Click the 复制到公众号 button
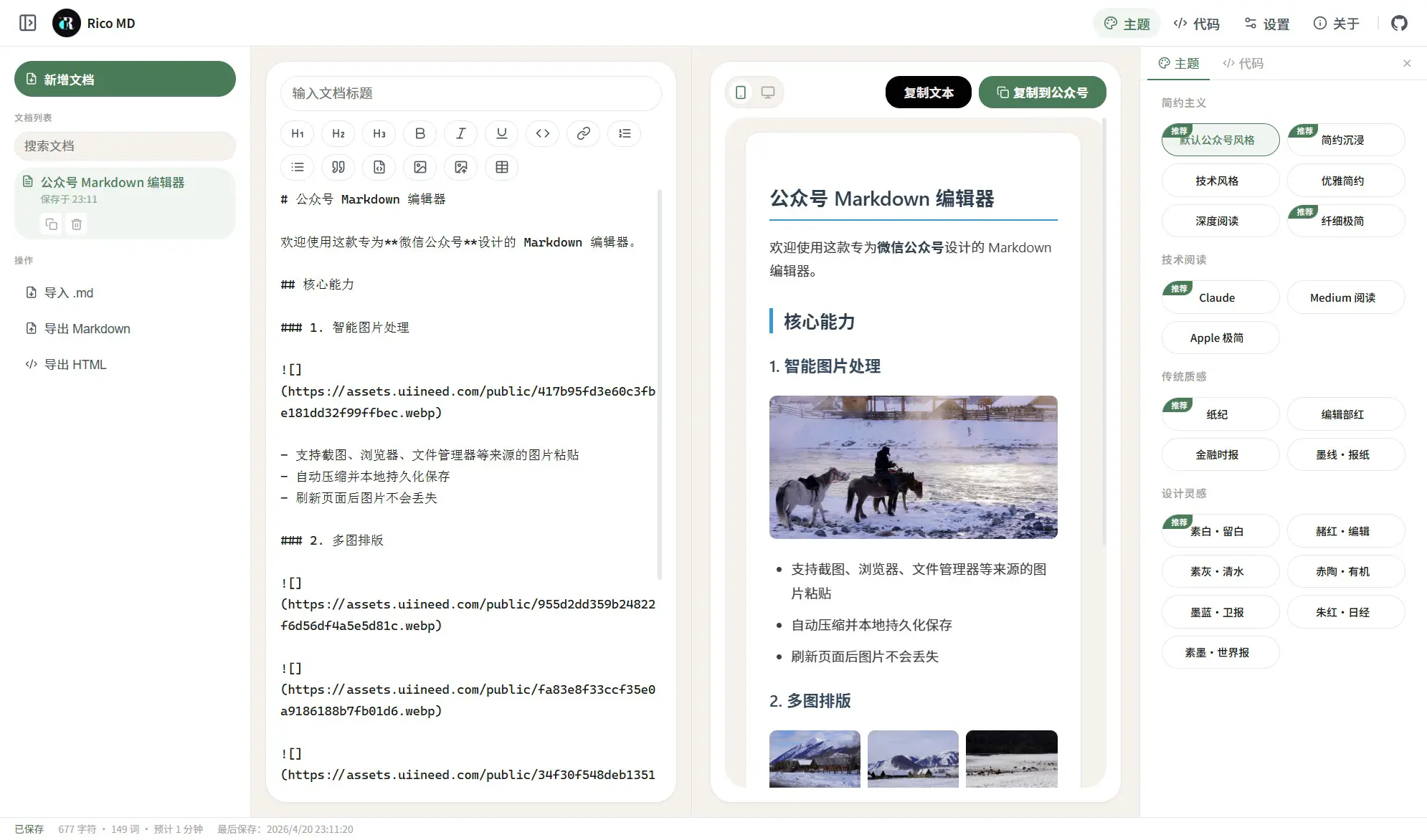 (1043, 92)
